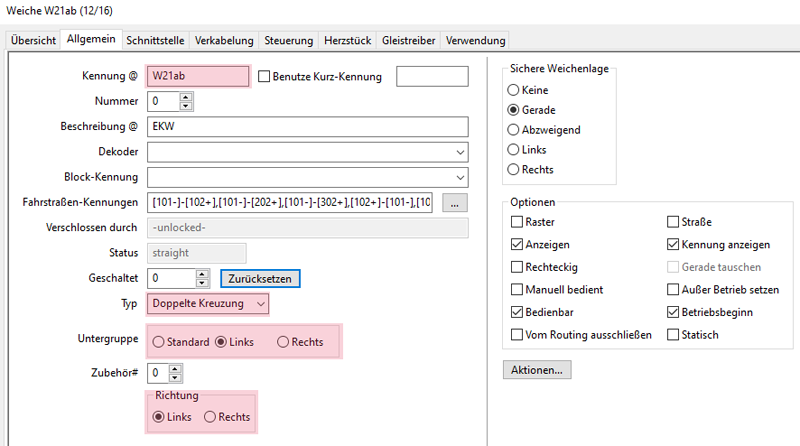800x446 pixels.
Task: Click the ellipsis button beside Fahrstraßen-Kennungen
Action: pos(453,202)
